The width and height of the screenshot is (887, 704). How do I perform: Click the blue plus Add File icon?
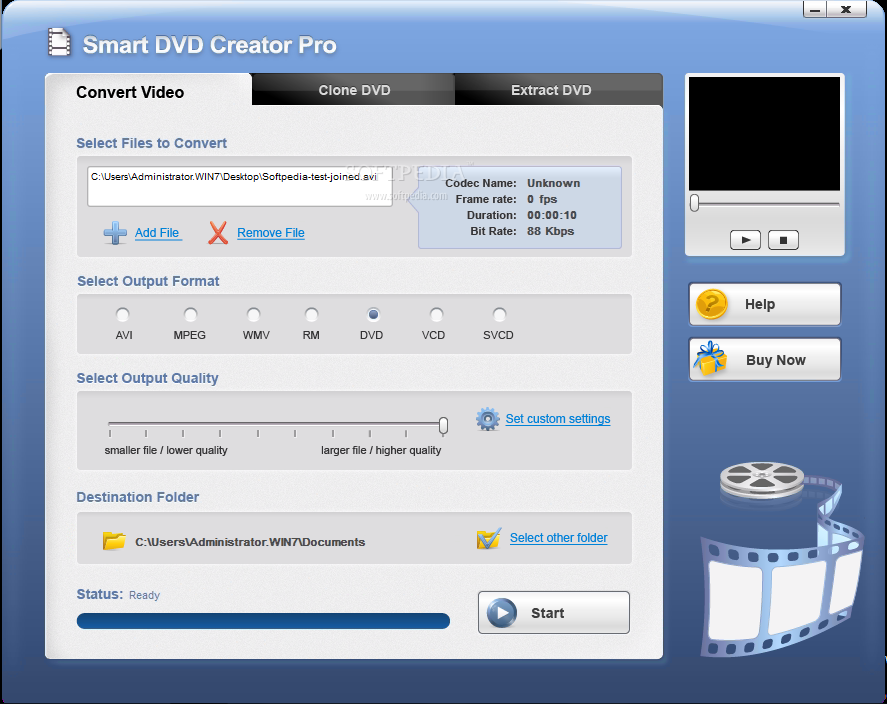115,233
